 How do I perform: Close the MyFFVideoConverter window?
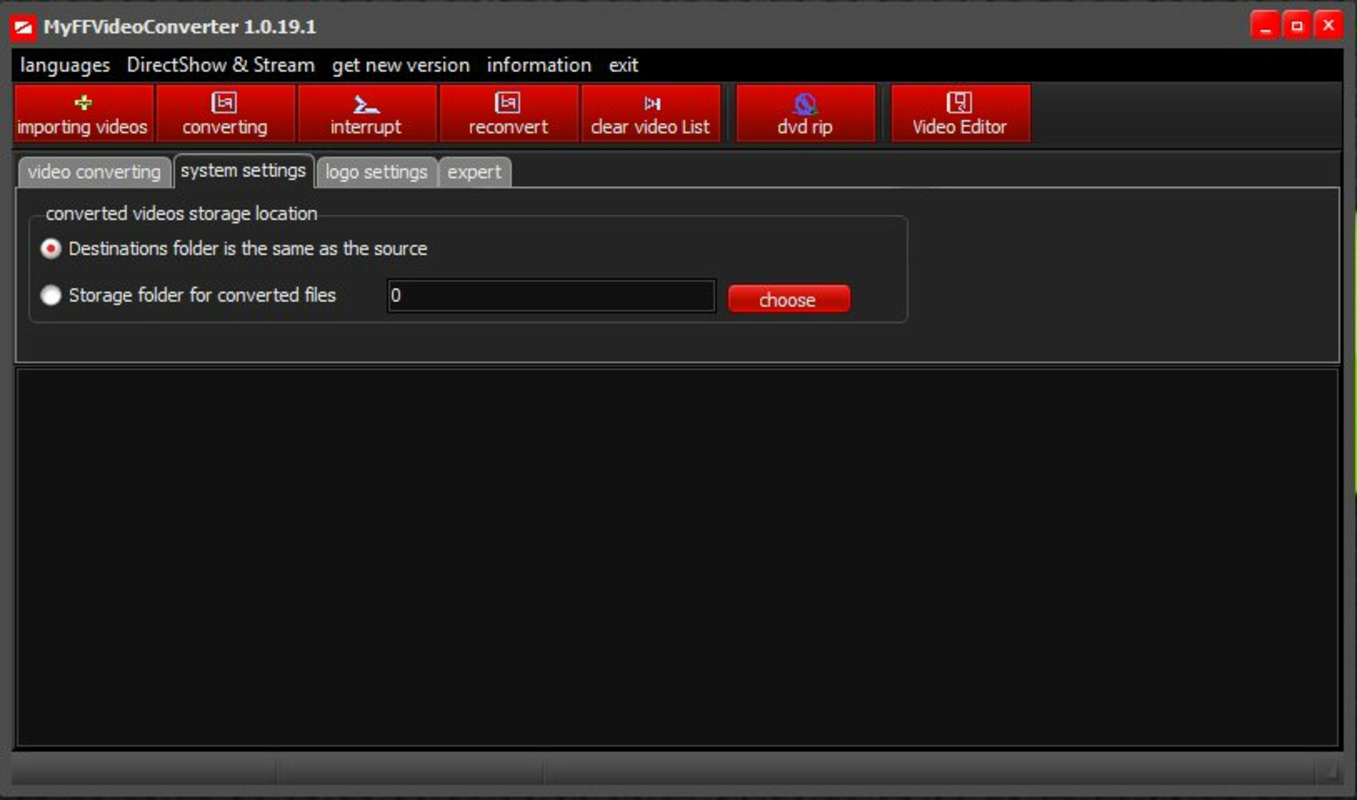[1328, 26]
